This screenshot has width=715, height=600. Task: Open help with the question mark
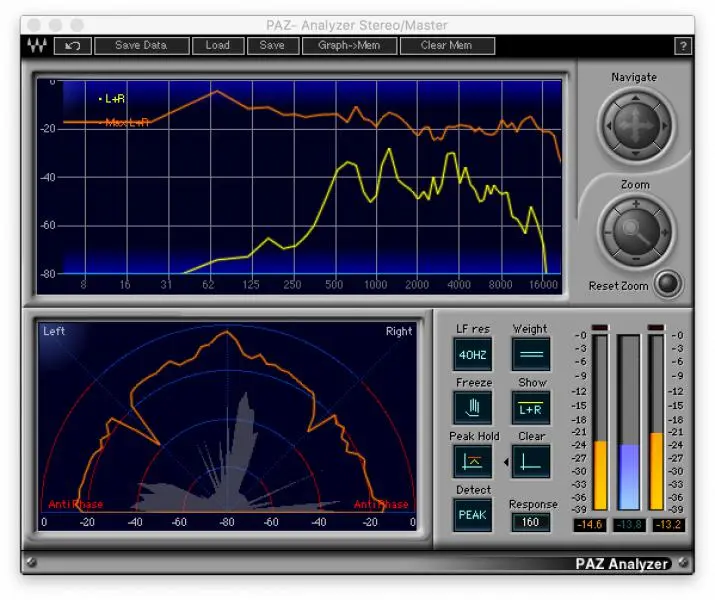pyautogui.click(x=683, y=46)
